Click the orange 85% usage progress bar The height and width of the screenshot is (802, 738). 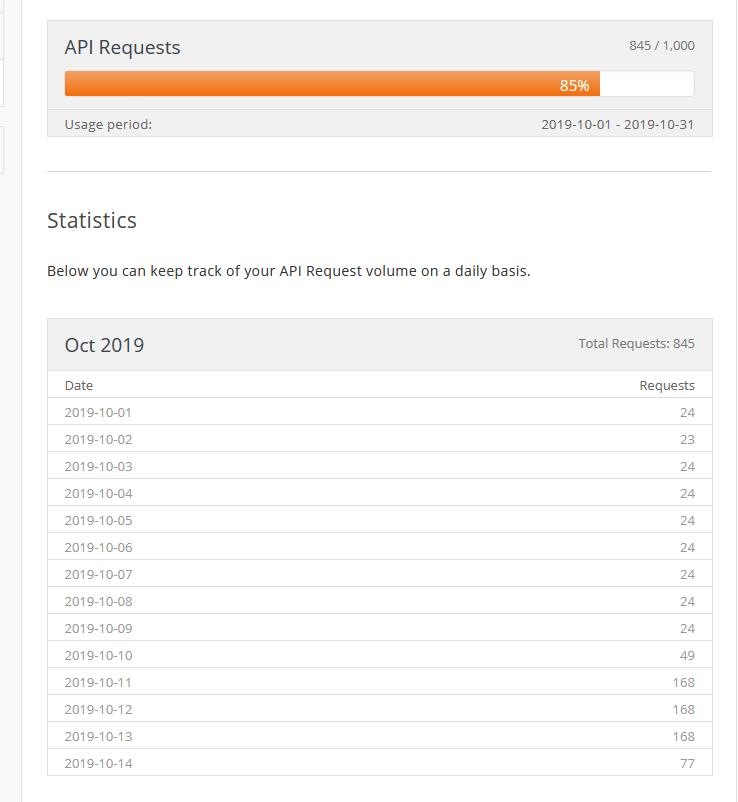332,84
